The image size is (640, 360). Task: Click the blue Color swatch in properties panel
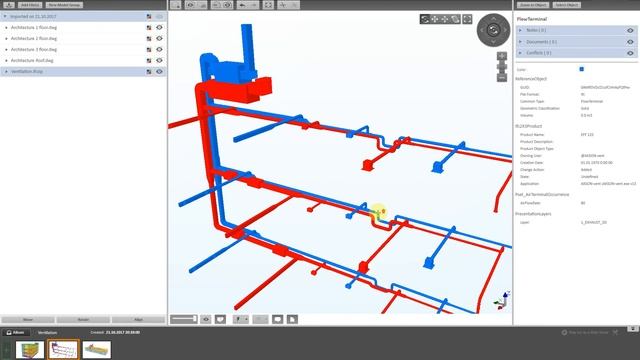coord(582,69)
